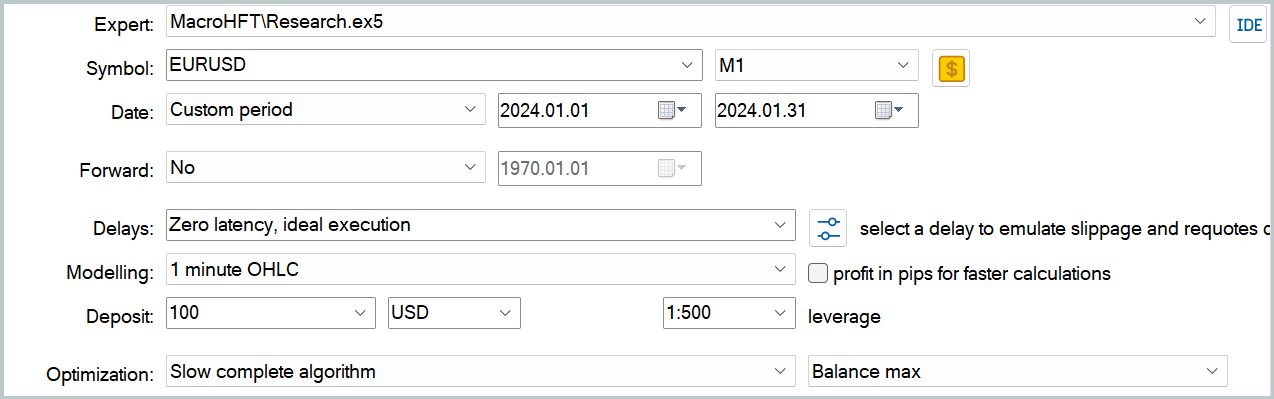1274x399 pixels.
Task: Click the leverage label text
Action: (844, 316)
